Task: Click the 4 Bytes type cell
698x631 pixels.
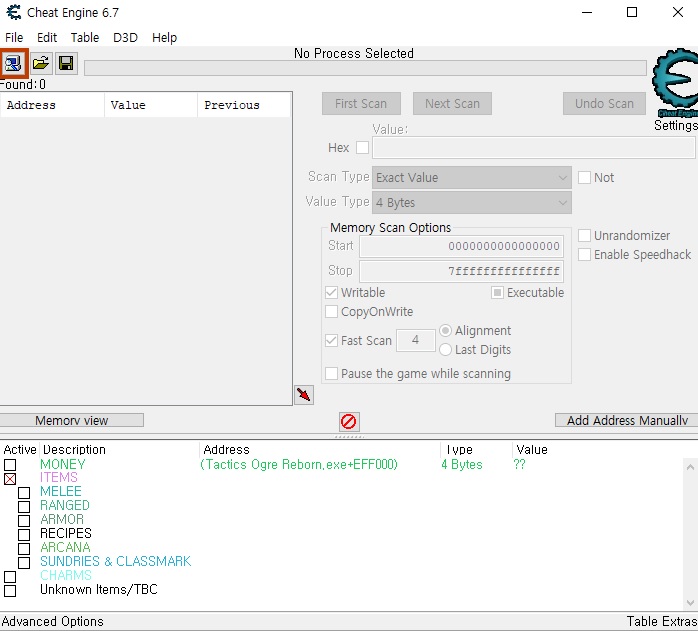Action: tap(462, 464)
